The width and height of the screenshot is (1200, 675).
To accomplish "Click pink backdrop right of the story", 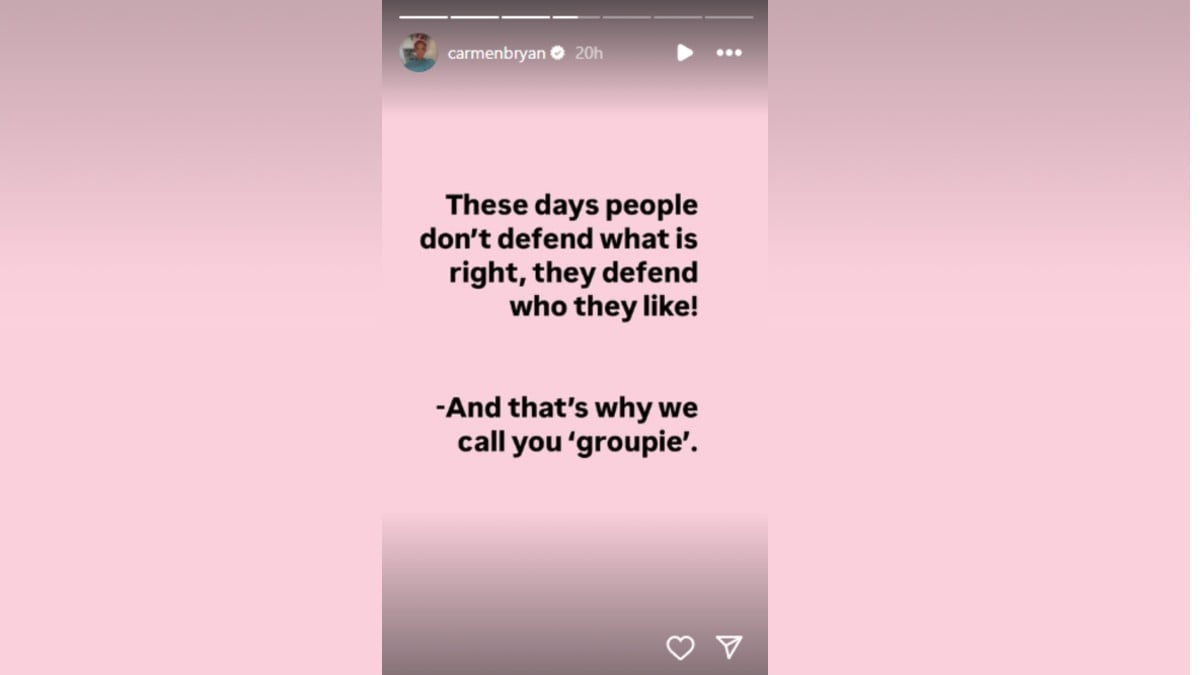I will [984, 337].
